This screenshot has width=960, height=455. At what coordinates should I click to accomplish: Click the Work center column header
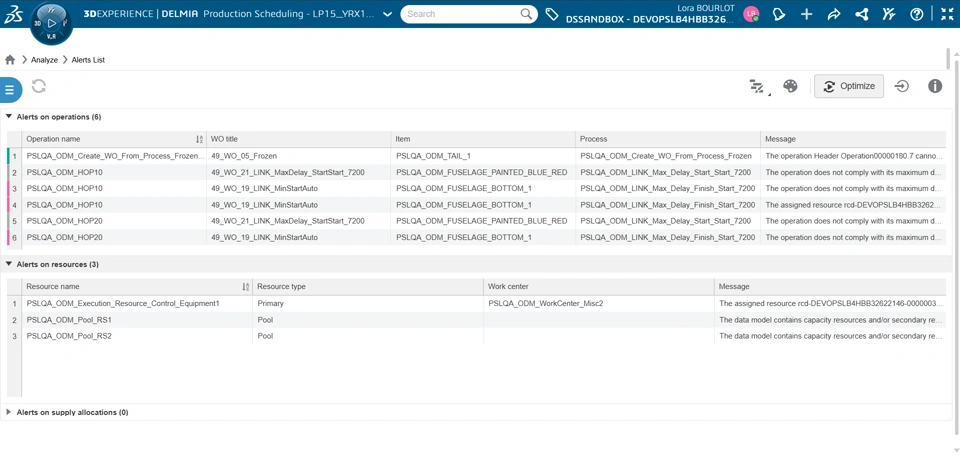[599, 287]
